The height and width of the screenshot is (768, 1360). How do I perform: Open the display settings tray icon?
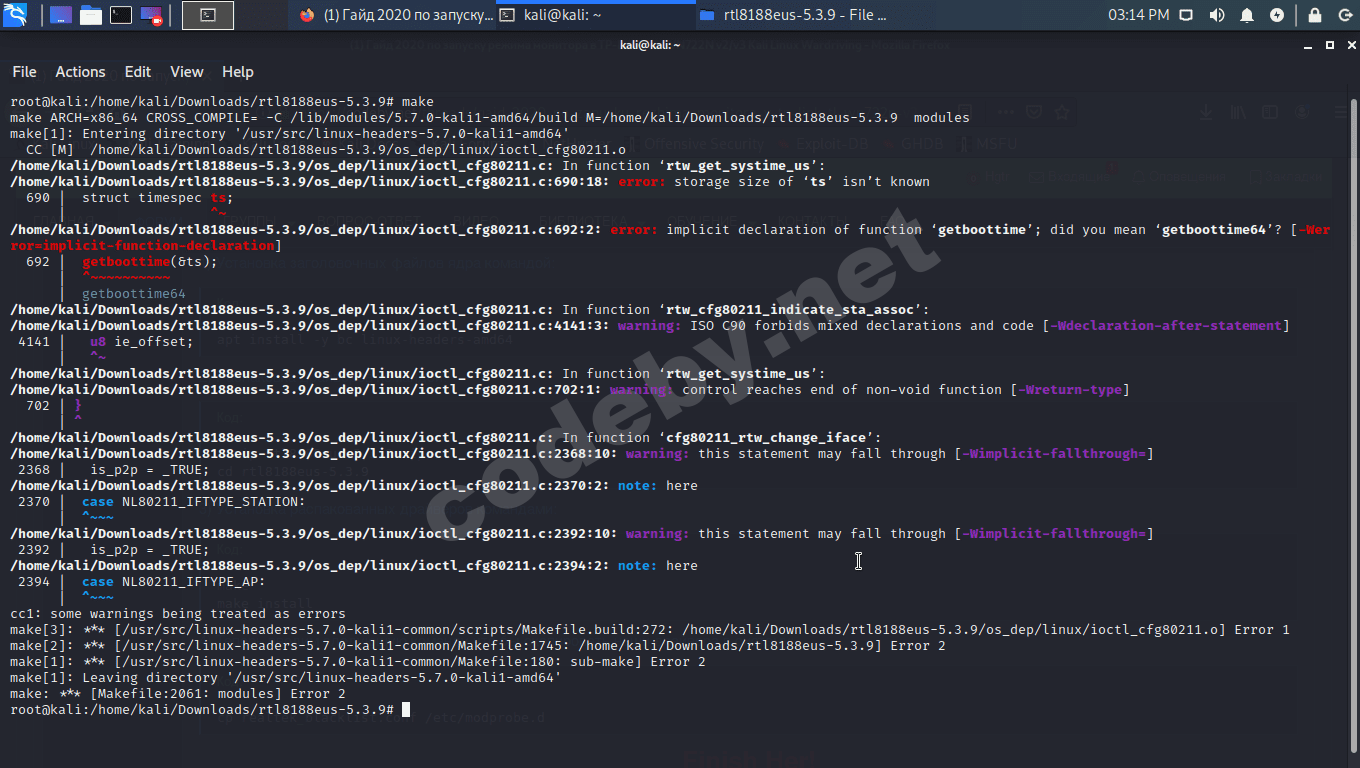pyautogui.click(x=1187, y=14)
